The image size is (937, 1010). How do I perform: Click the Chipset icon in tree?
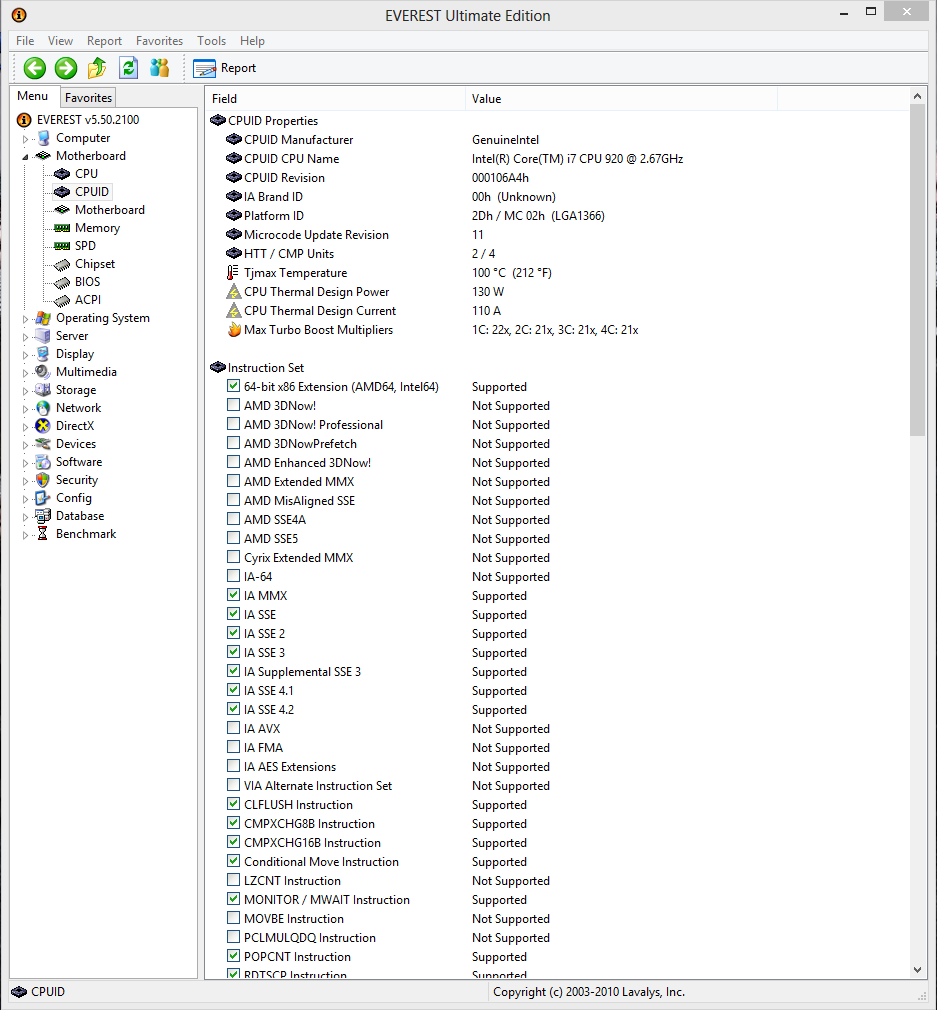click(x=62, y=264)
